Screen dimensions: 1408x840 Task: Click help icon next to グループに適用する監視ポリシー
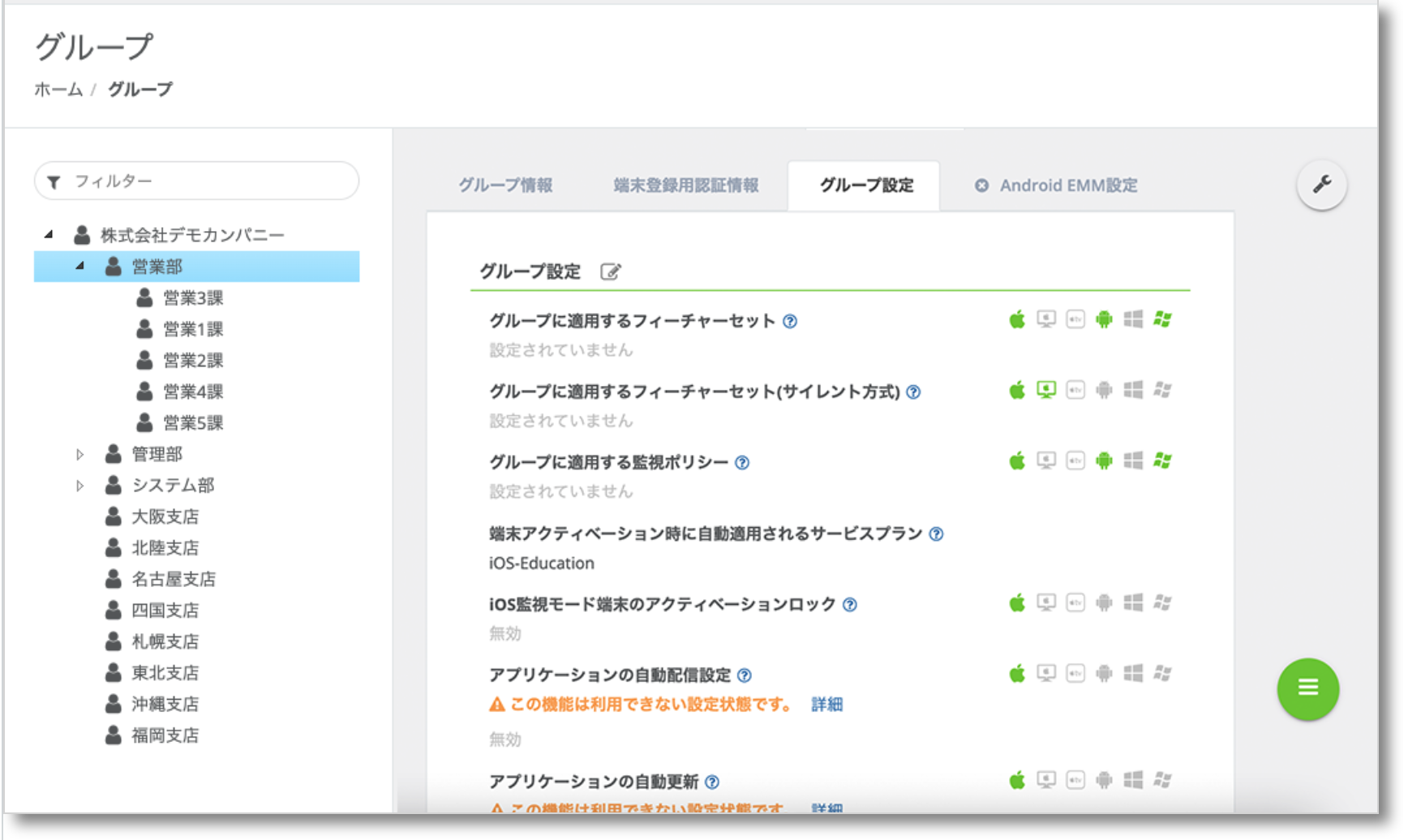click(x=742, y=463)
